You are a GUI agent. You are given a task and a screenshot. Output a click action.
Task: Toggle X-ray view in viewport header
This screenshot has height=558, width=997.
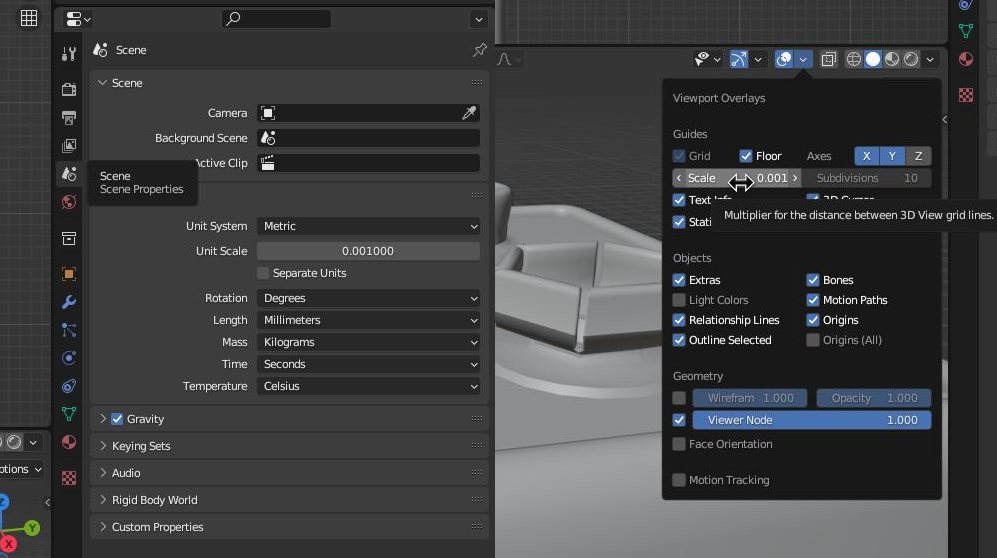(829, 60)
